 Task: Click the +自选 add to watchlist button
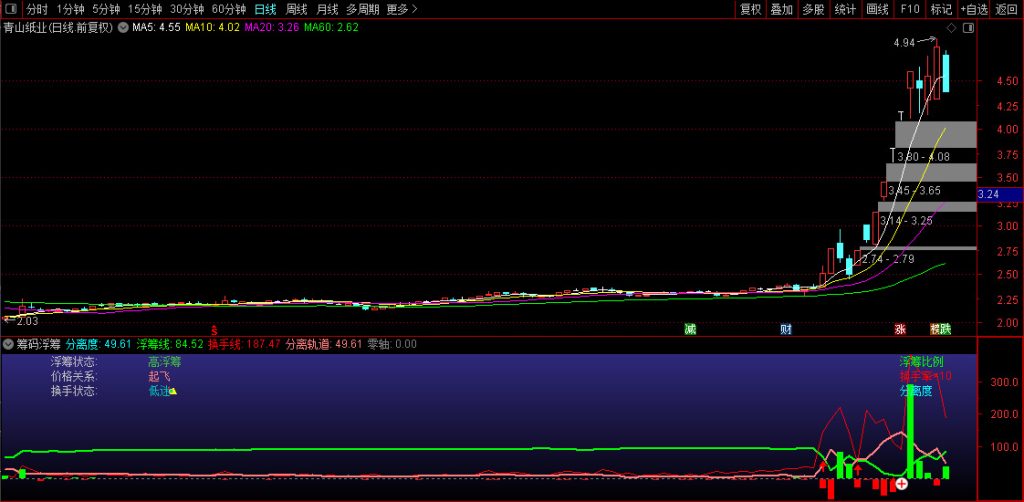[973, 9]
